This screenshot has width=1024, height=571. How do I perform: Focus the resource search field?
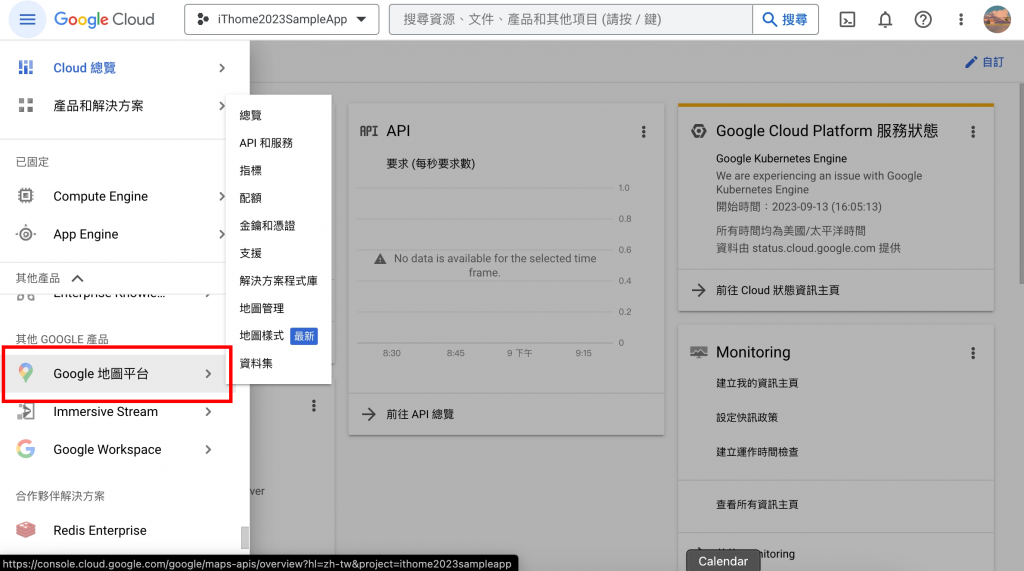coord(571,20)
